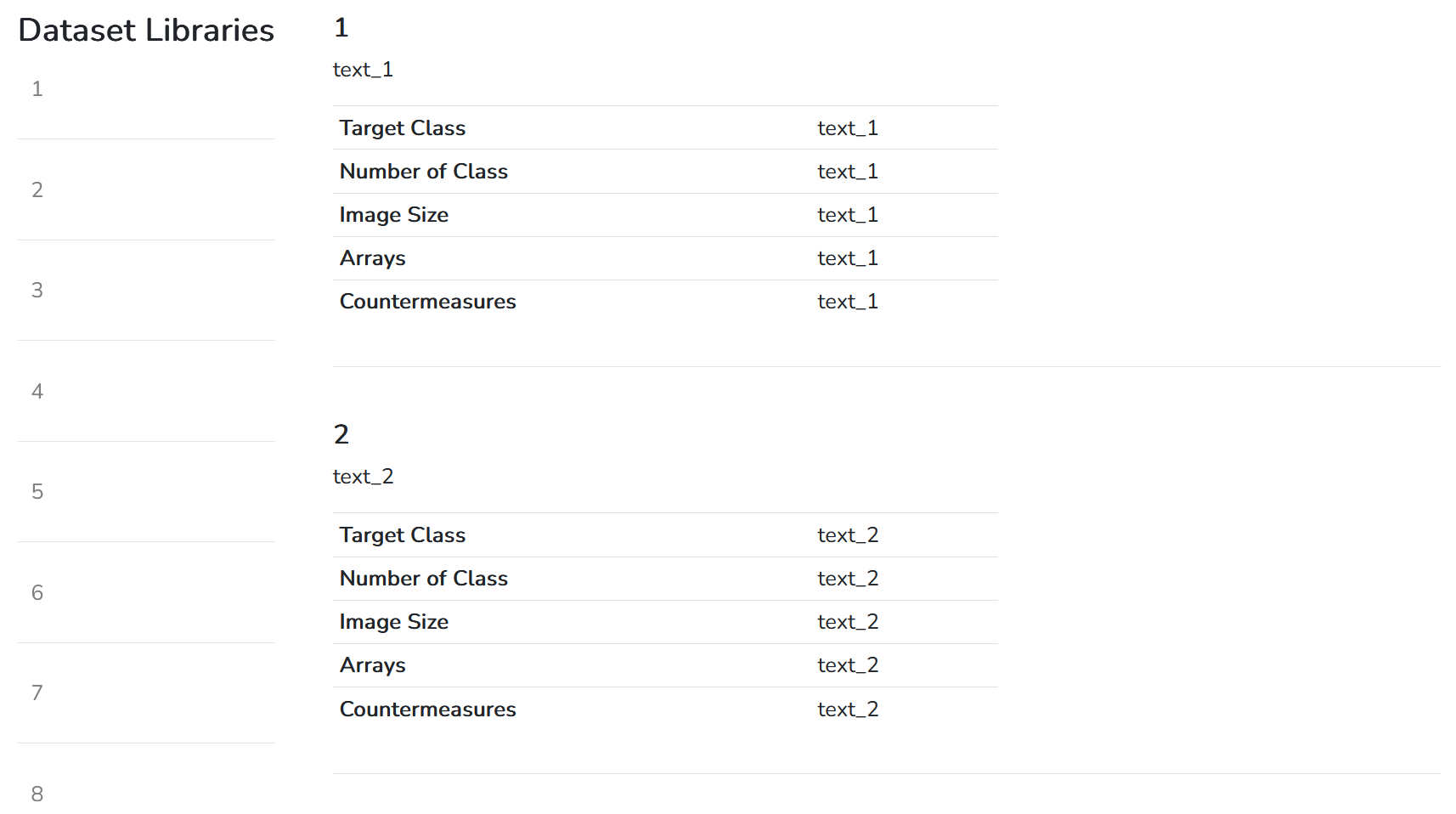Click the text_2 value next to Target Class

[847, 534]
